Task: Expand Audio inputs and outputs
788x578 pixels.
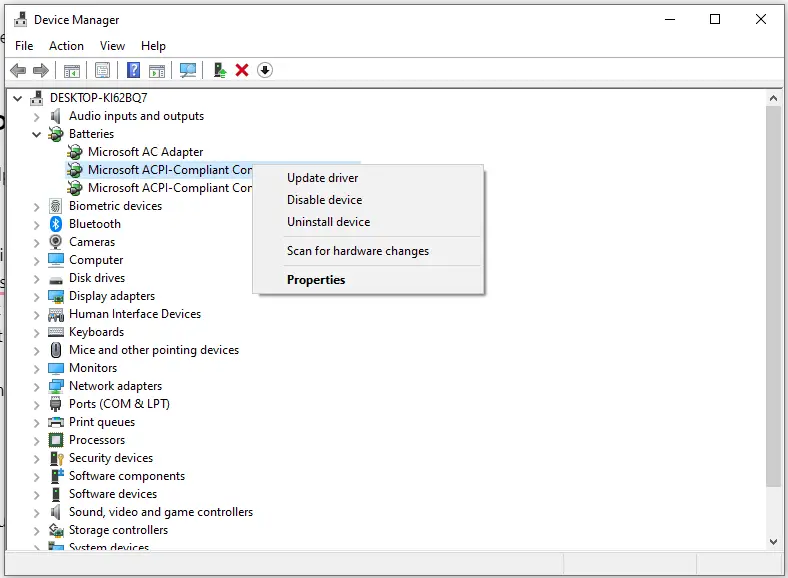Action: coord(36,117)
